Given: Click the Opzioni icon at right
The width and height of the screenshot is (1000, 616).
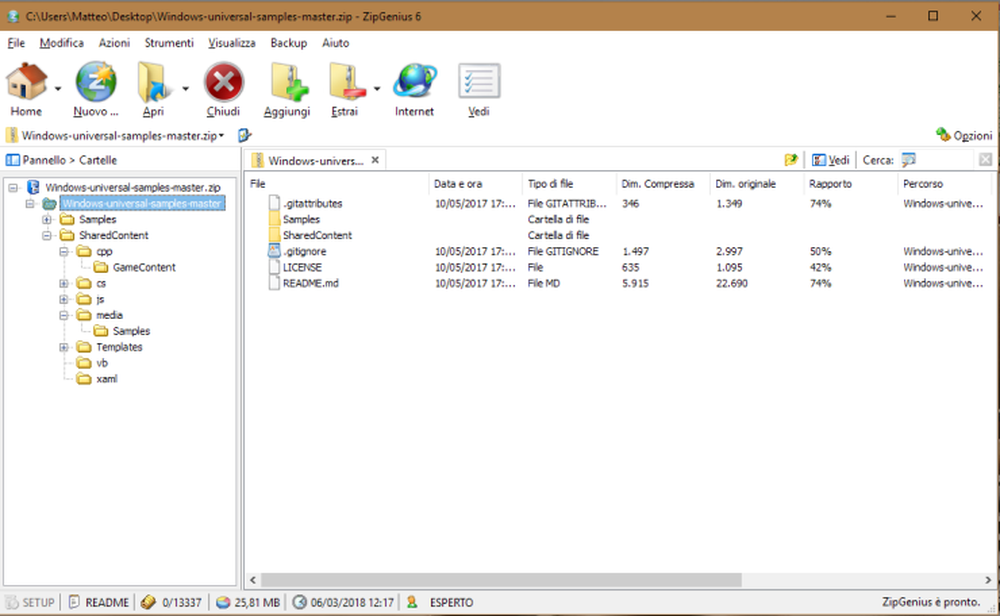Looking at the screenshot, I should click(x=943, y=135).
